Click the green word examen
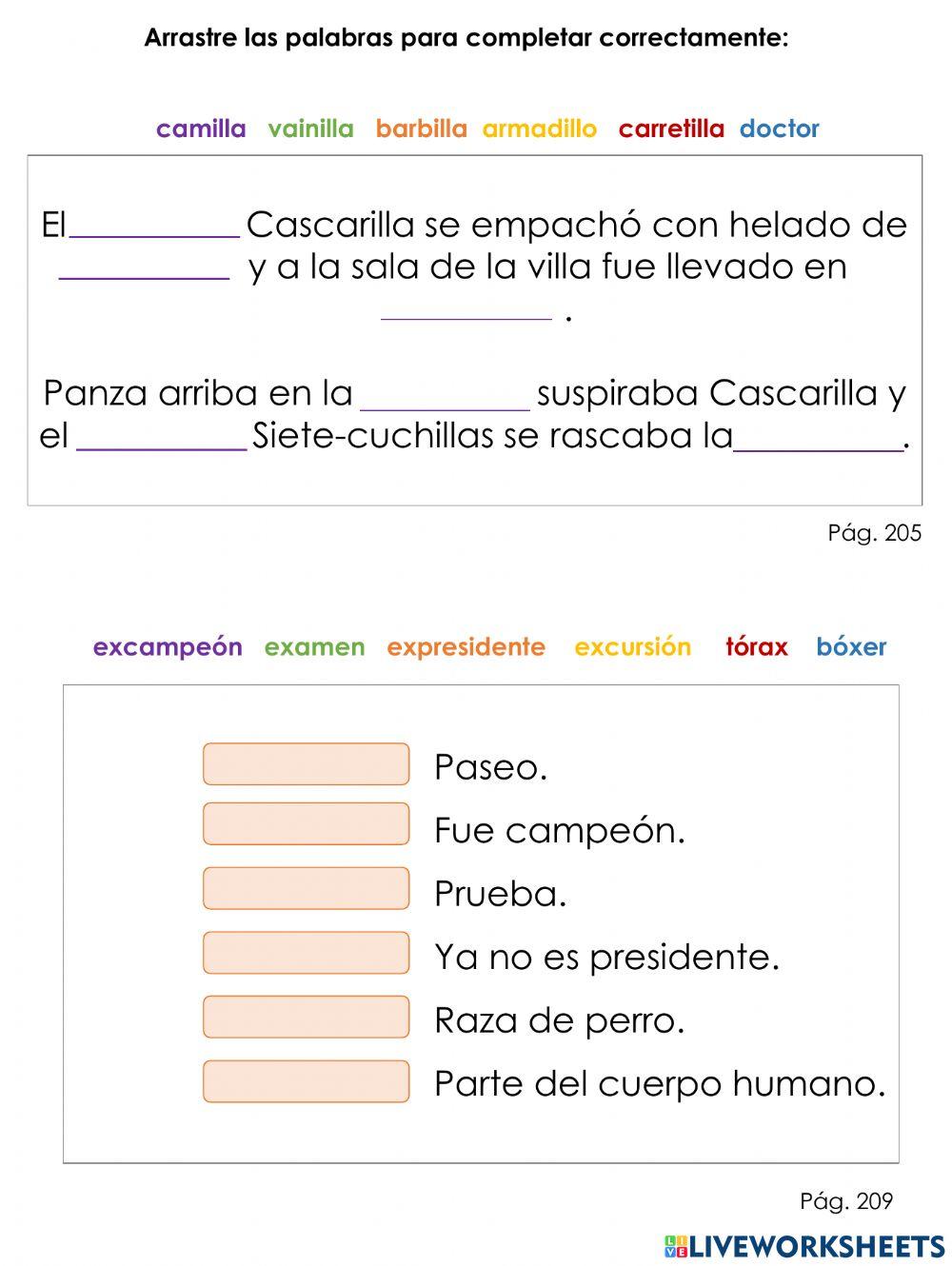The image size is (952, 1266). (x=314, y=647)
